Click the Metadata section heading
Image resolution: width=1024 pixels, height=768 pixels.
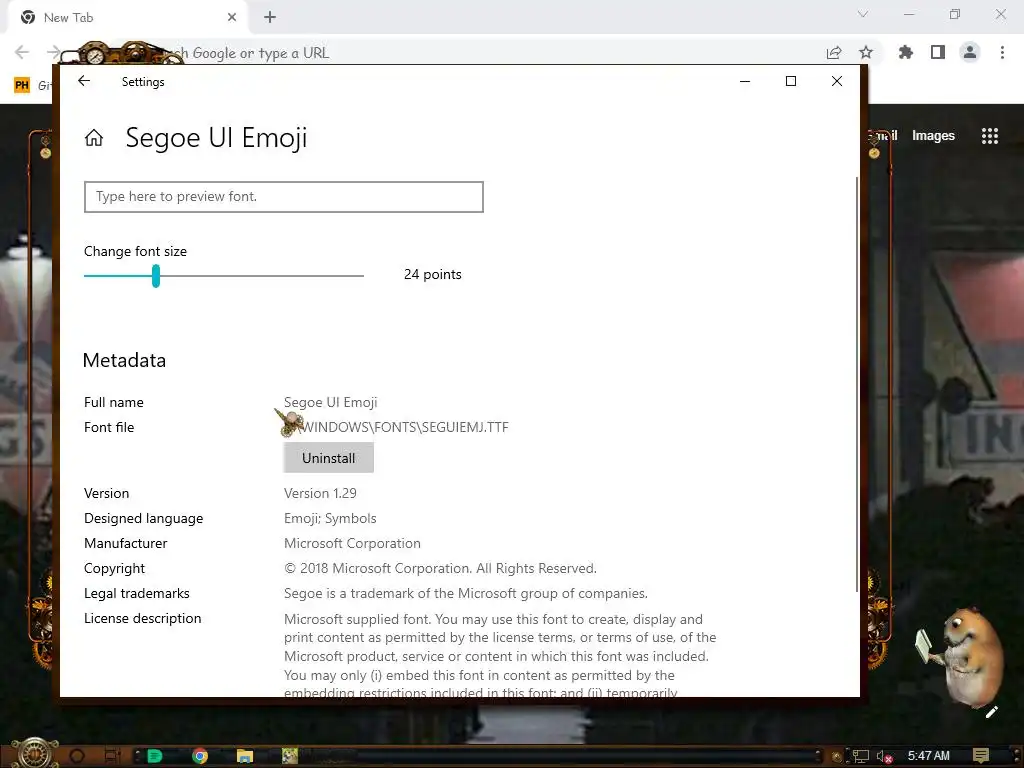pyautogui.click(x=124, y=360)
